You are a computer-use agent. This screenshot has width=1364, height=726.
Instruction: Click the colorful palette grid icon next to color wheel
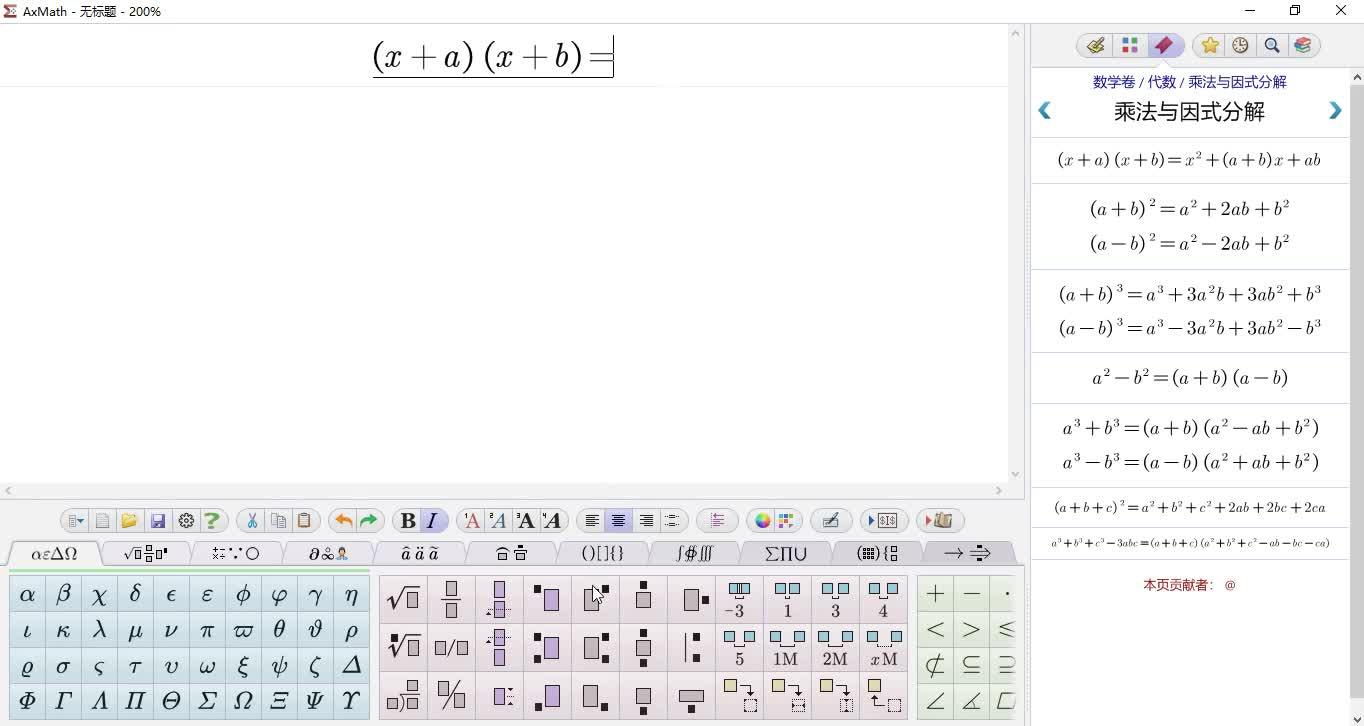[784, 520]
